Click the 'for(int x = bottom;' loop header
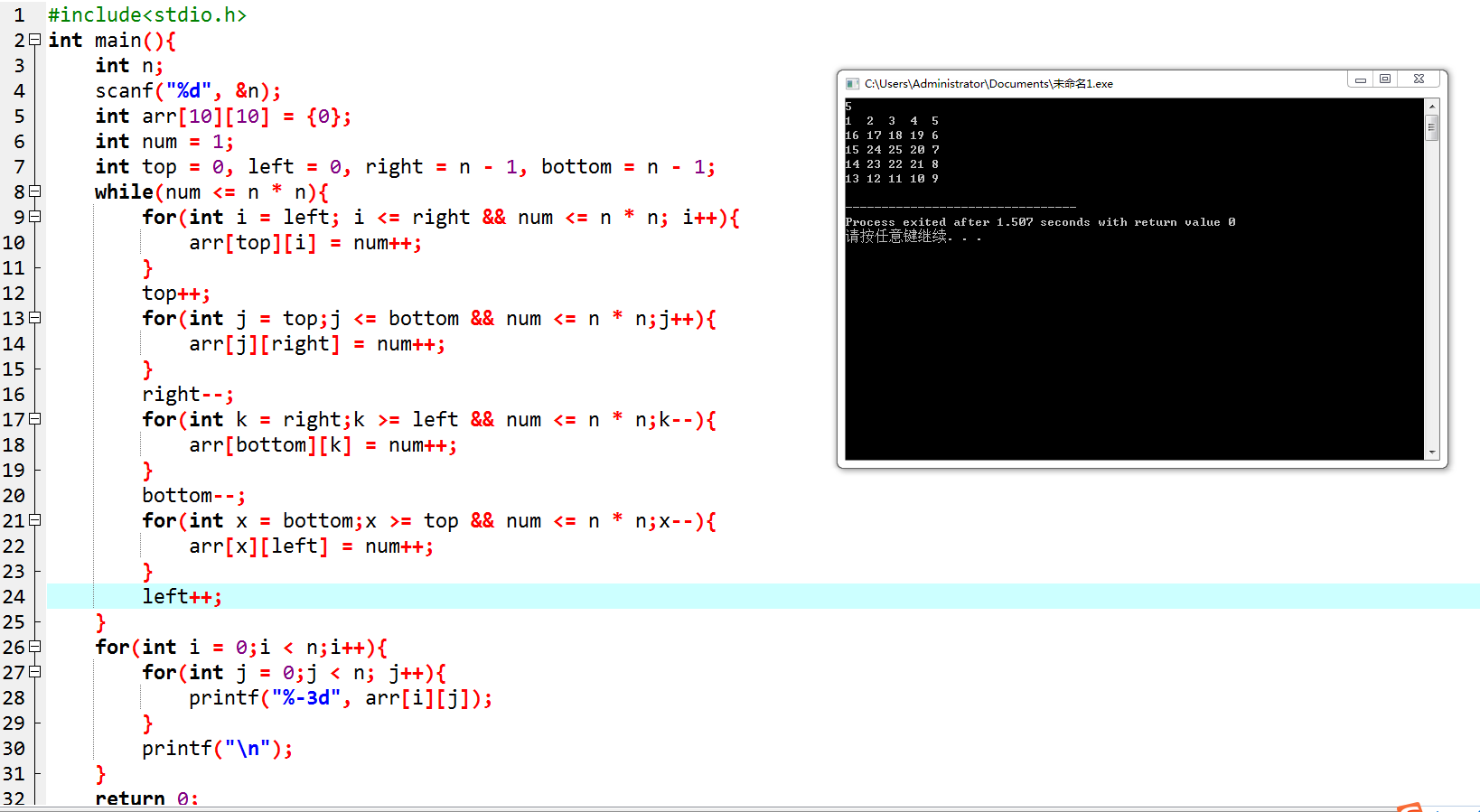Screen dimensions: 1480x812 pyautogui.click(x=429, y=520)
